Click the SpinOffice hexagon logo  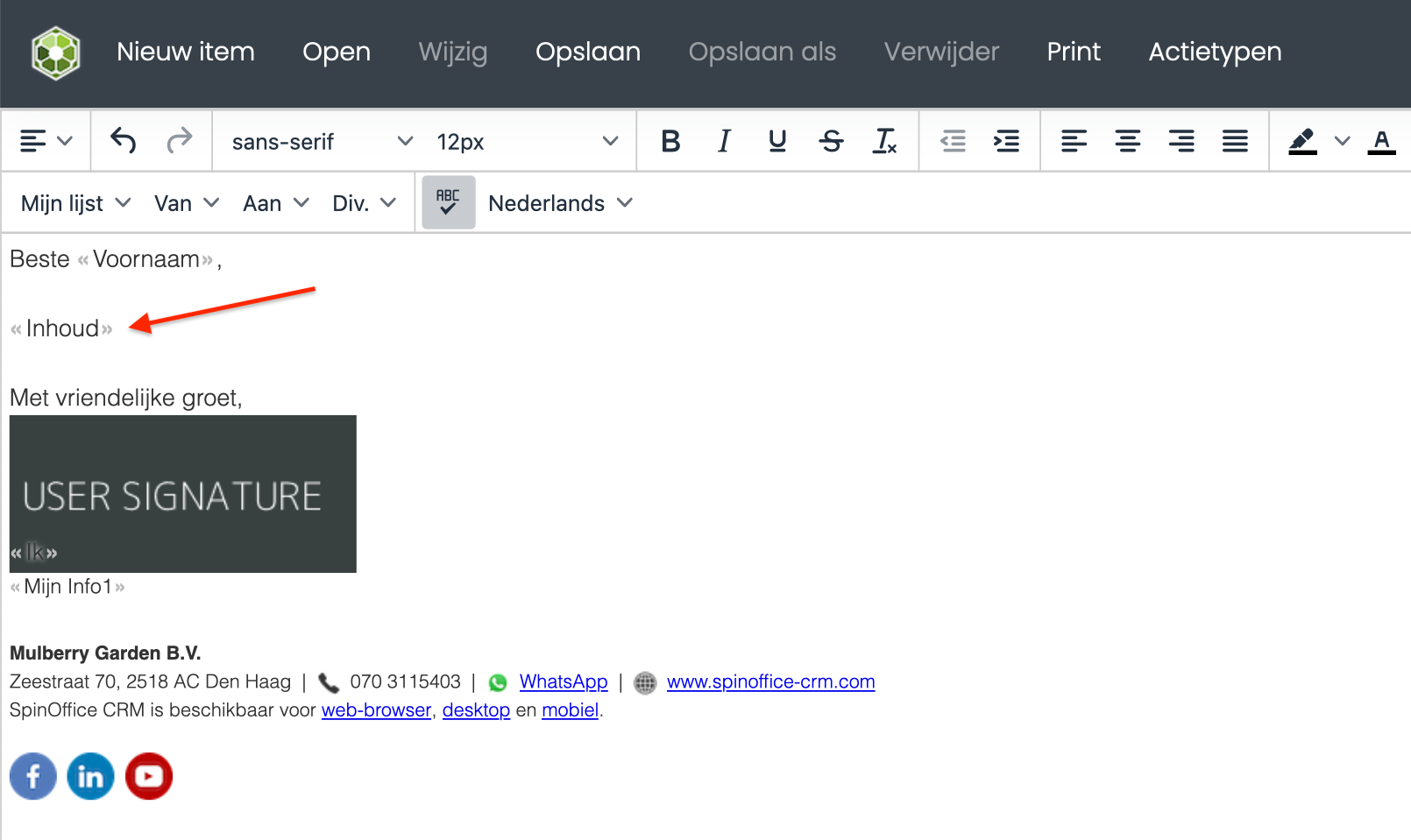[56, 53]
